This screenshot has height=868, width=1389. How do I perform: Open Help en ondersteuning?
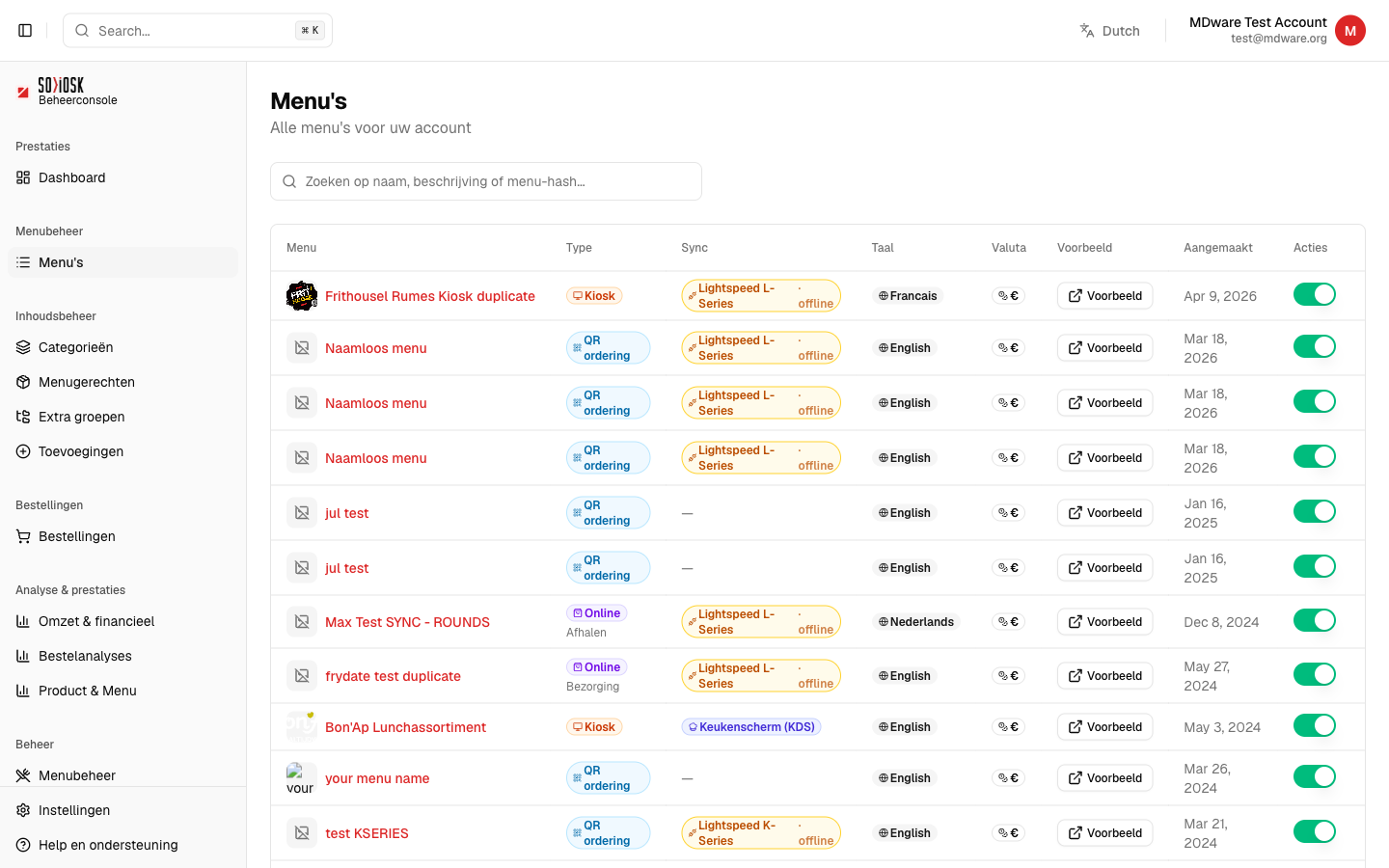click(x=123, y=845)
